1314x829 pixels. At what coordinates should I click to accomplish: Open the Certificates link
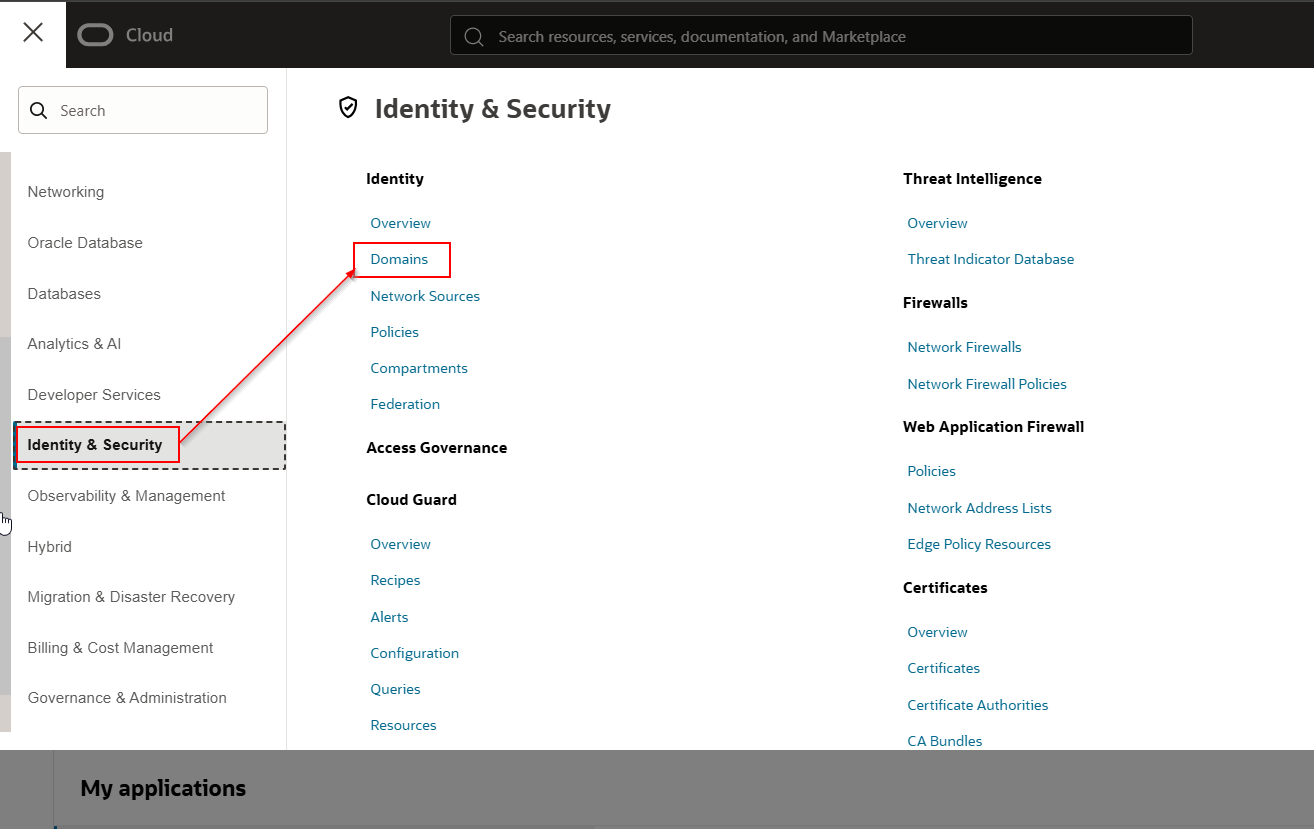(943, 668)
